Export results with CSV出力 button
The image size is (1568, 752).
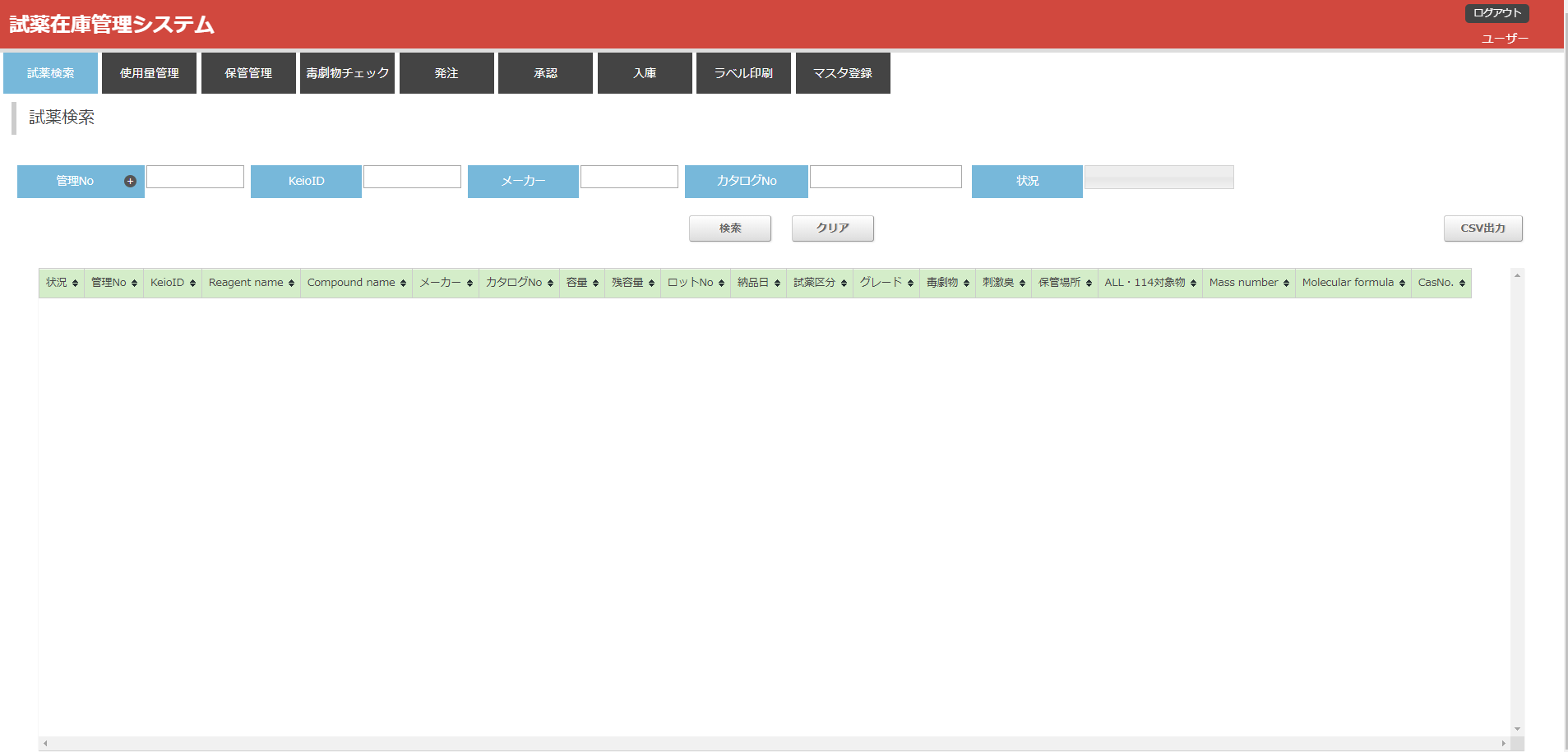tap(1482, 228)
